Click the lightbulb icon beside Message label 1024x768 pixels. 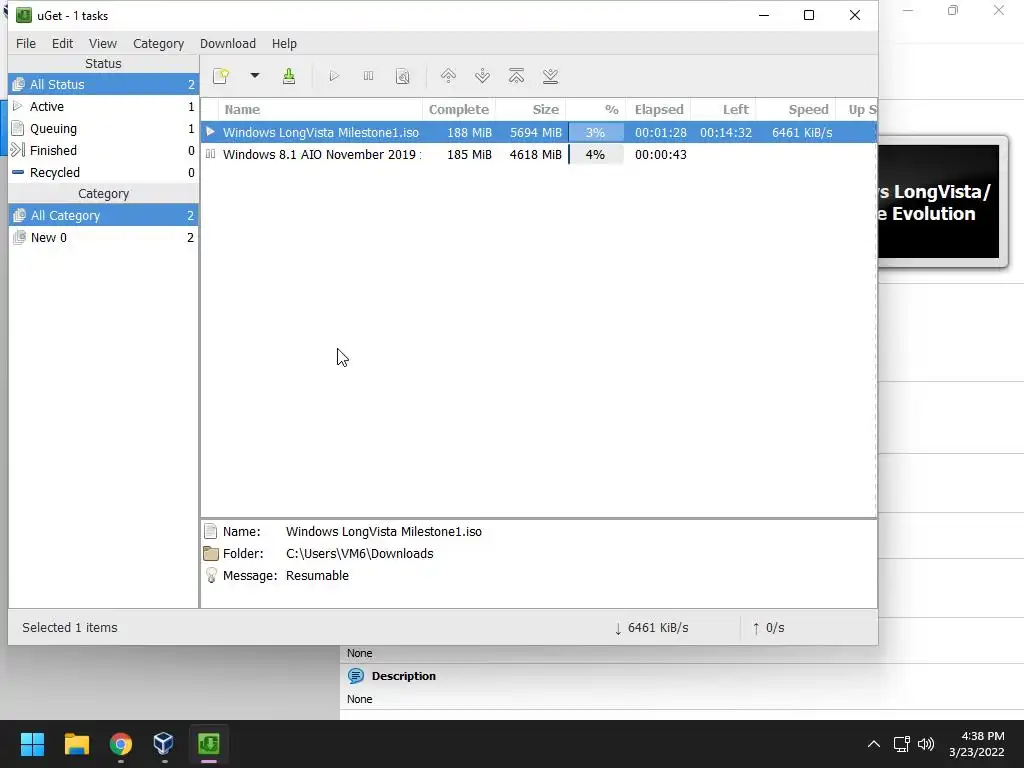[211, 575]
